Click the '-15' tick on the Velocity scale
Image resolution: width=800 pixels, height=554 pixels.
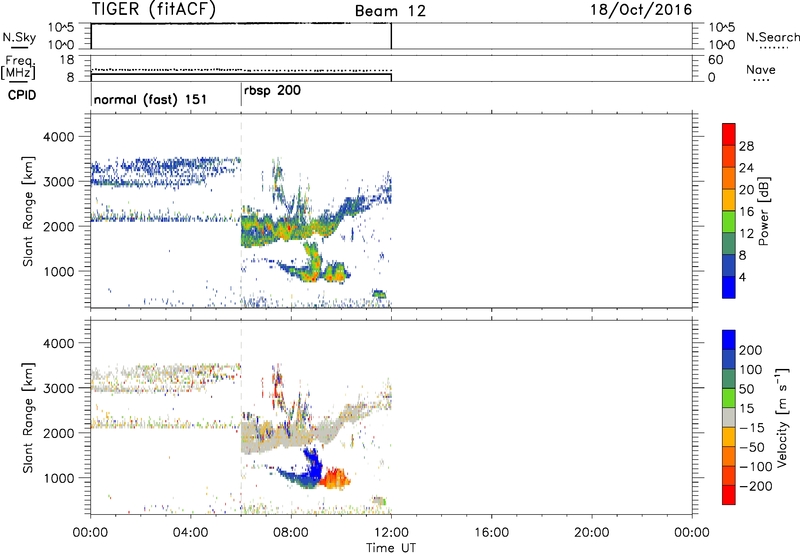[x=751, y=428]
